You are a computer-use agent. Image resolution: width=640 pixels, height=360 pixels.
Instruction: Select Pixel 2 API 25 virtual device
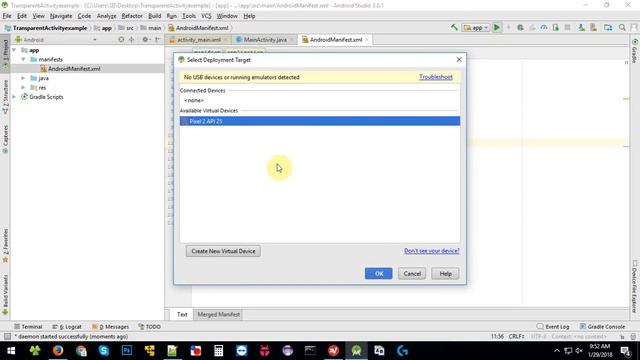pyautogui.click(x=320, y=121)
